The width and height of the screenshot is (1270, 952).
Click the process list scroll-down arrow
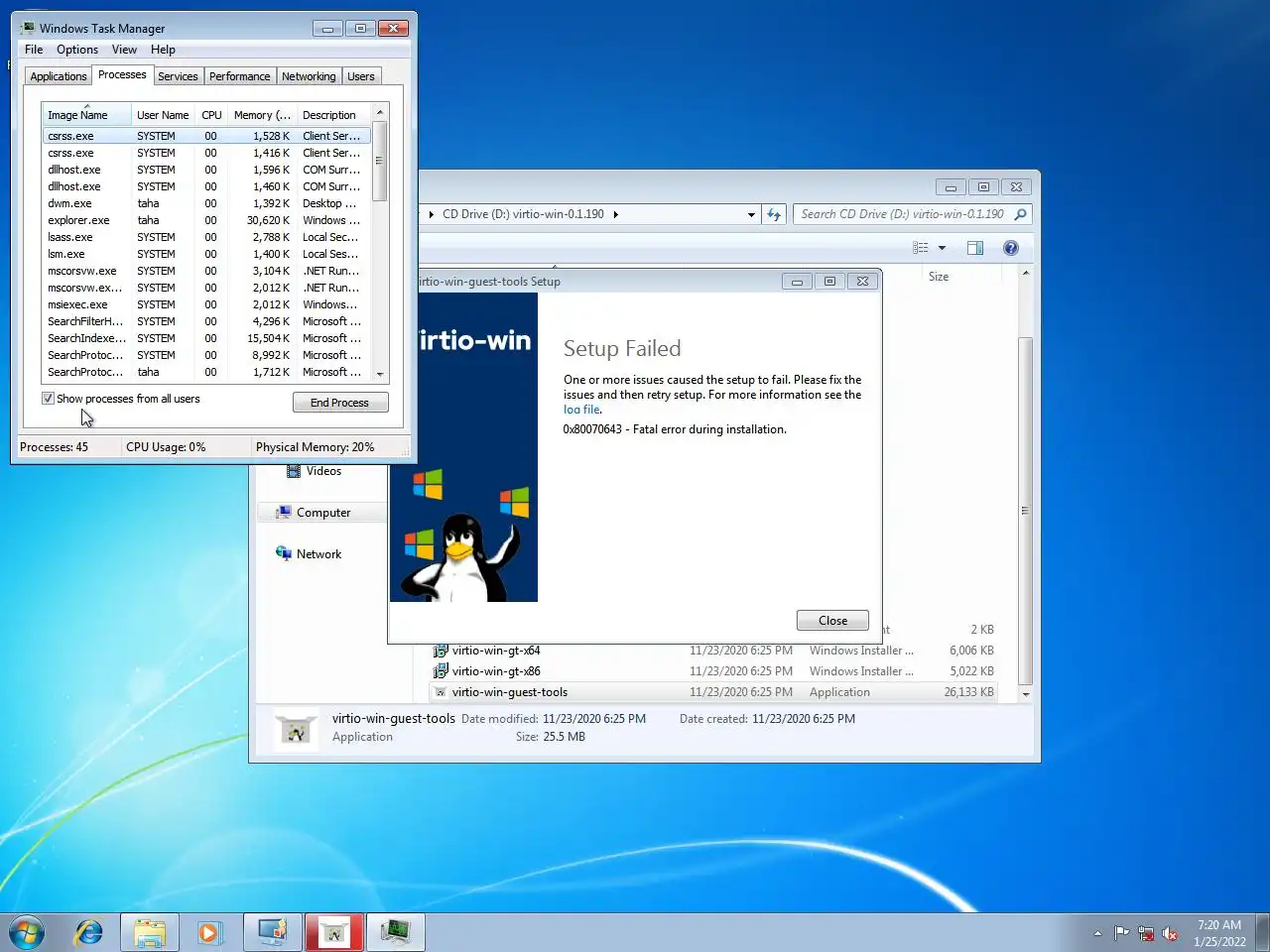pos(379,374)
